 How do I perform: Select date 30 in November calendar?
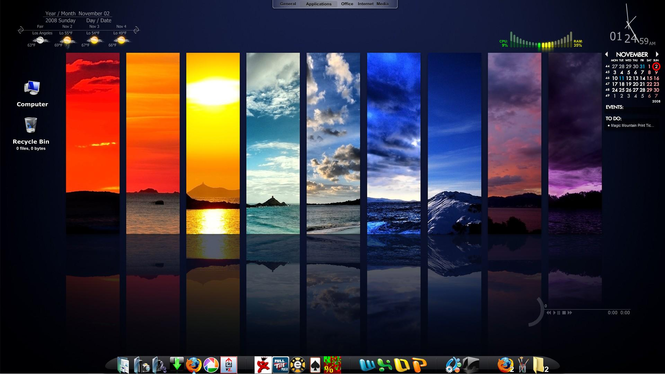(657, 90)
